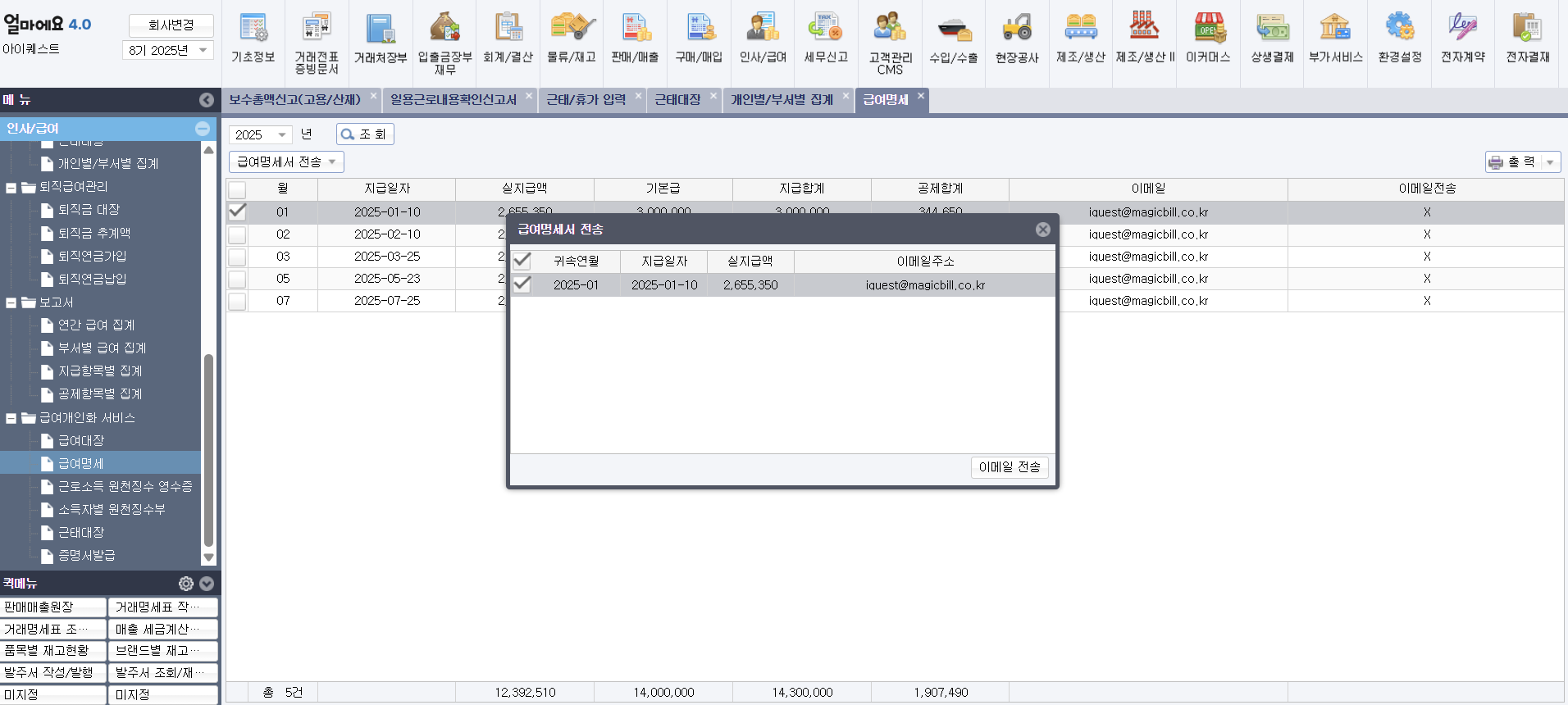Collapse the 퀵메뉴 panel arrow
1568x705 pixels.
(207, 584)
